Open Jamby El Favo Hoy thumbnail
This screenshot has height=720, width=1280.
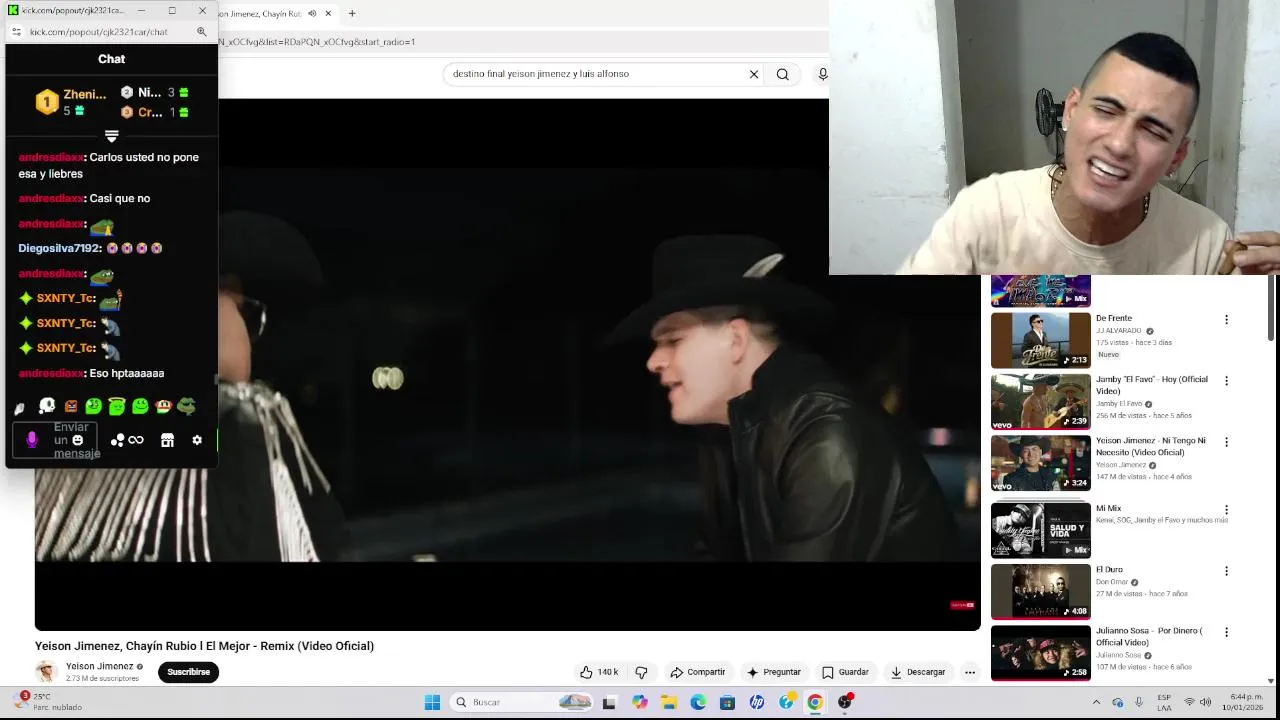pos(1040,401)
